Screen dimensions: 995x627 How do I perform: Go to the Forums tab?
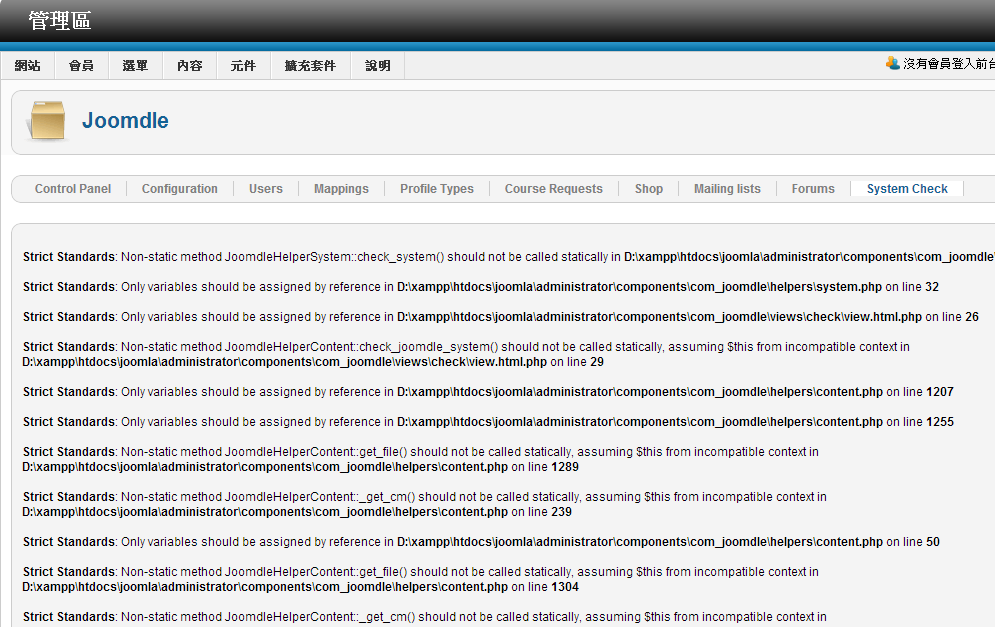click(813, 188)
